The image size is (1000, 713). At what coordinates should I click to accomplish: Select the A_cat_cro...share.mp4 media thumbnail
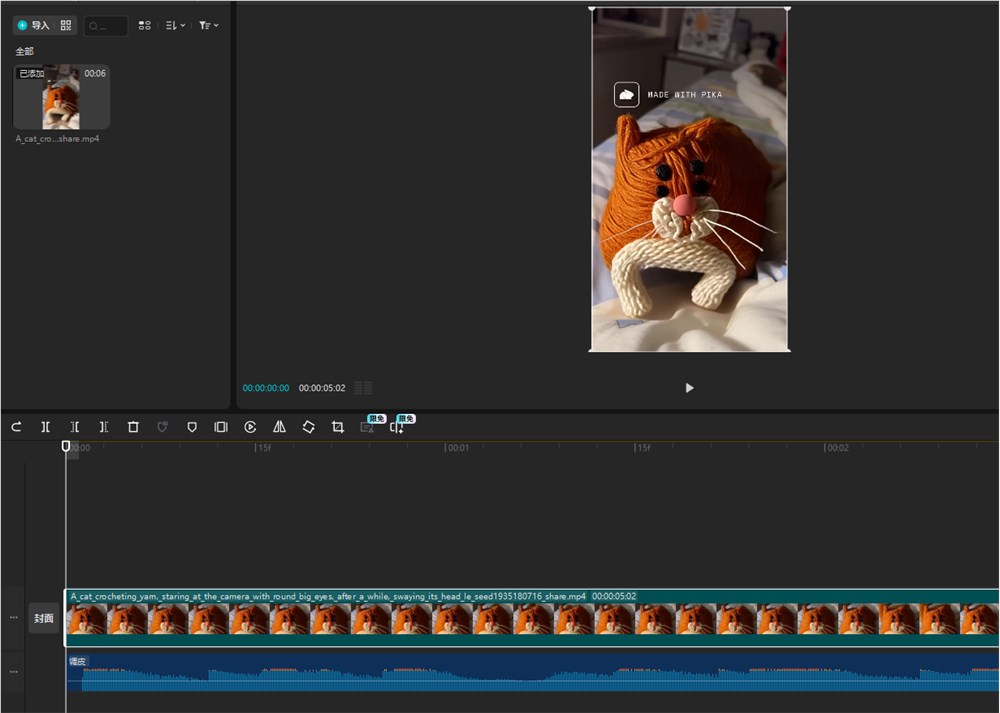point(61,97)
